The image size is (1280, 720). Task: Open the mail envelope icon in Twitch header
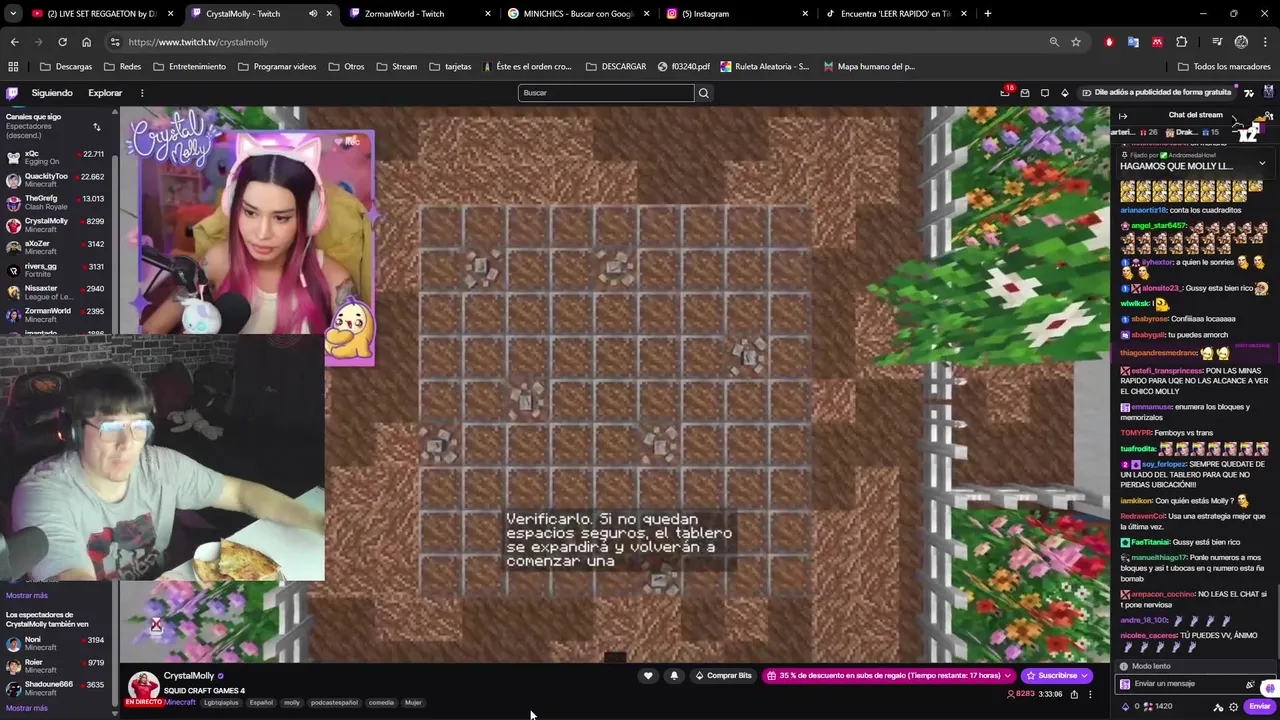(x=1025, y=93)
